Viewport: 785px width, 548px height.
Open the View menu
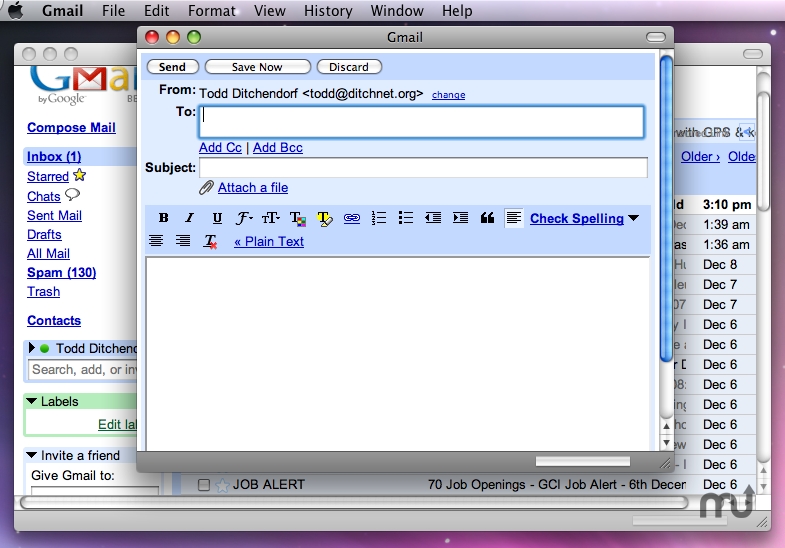[269, 11]
